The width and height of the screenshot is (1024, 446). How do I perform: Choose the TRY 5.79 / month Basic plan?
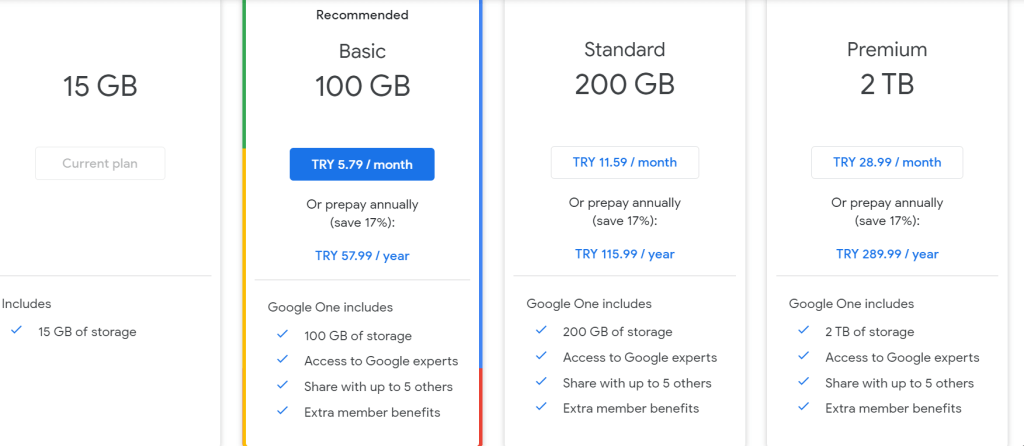[x=362, y=164]
